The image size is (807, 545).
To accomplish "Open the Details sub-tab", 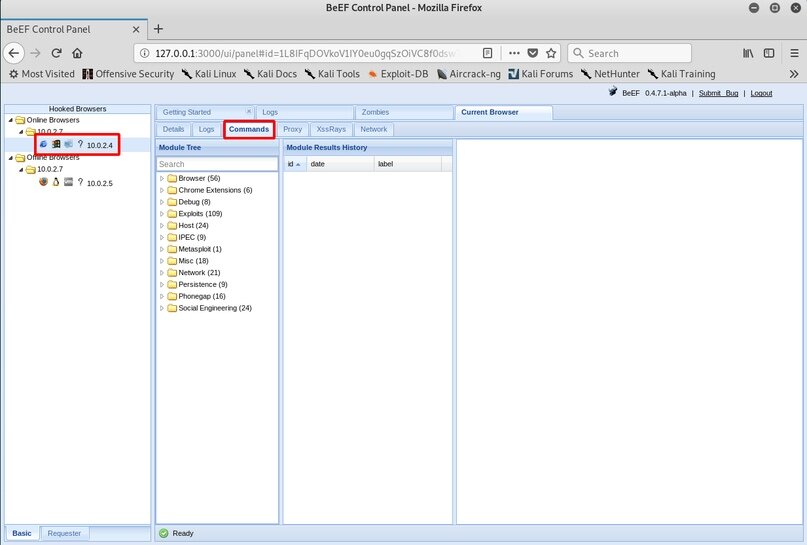I will pyautogui.click(x=173, y=129).
